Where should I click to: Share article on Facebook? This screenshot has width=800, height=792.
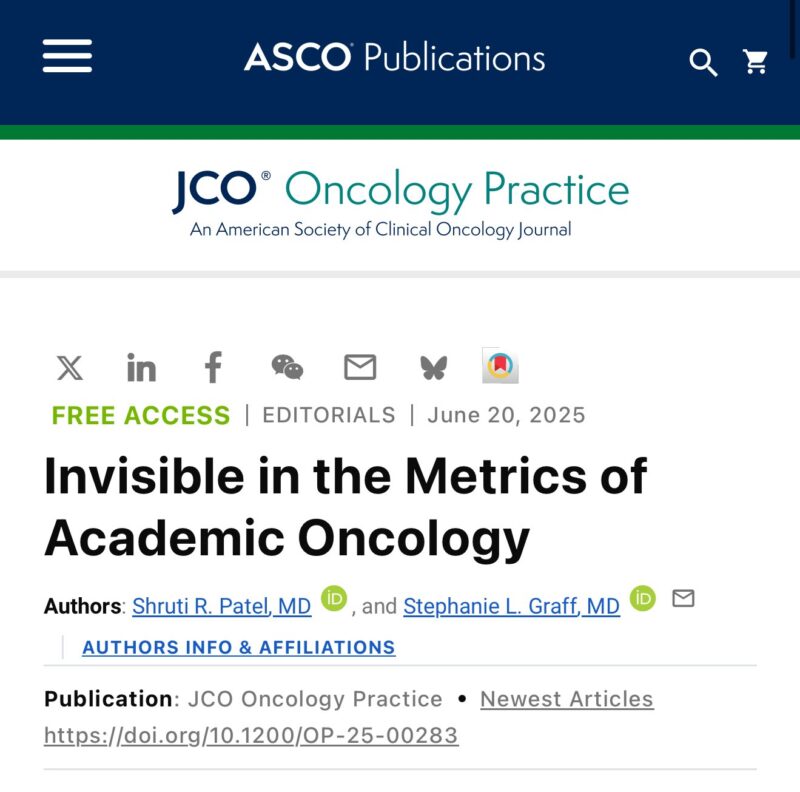click(x=213, y=367)
